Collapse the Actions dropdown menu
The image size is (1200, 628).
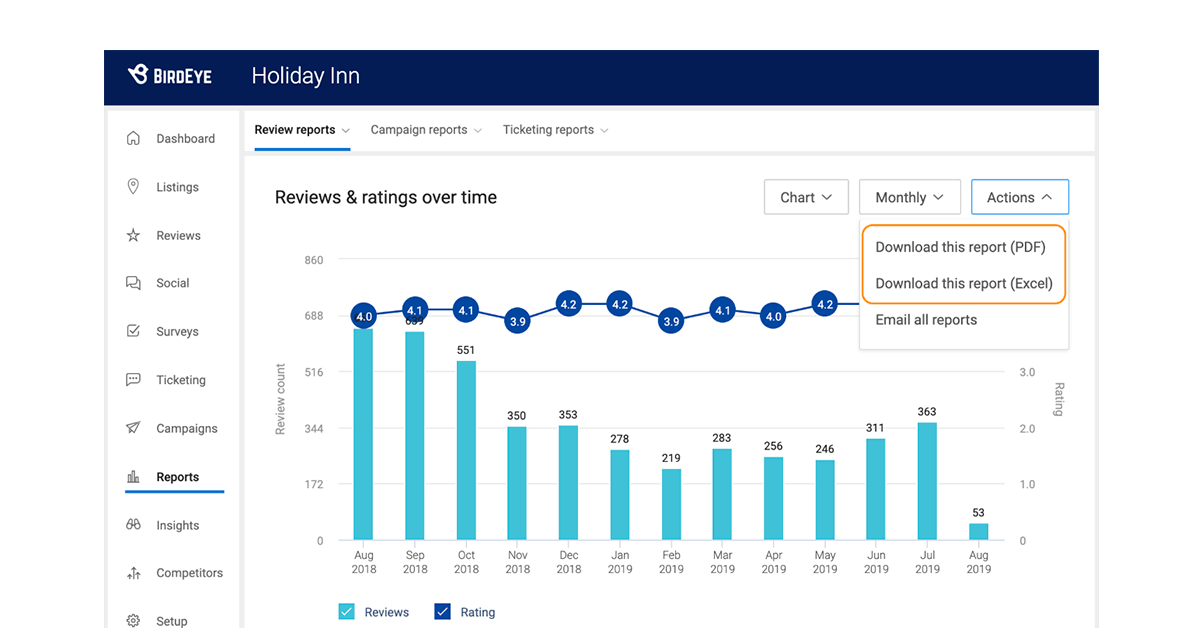click(x=1019, y=197)
